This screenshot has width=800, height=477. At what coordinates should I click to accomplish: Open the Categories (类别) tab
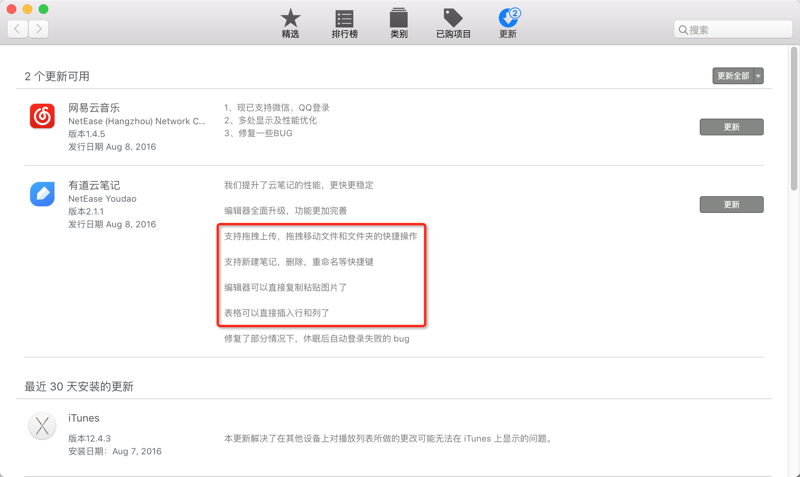coord(398,23)
